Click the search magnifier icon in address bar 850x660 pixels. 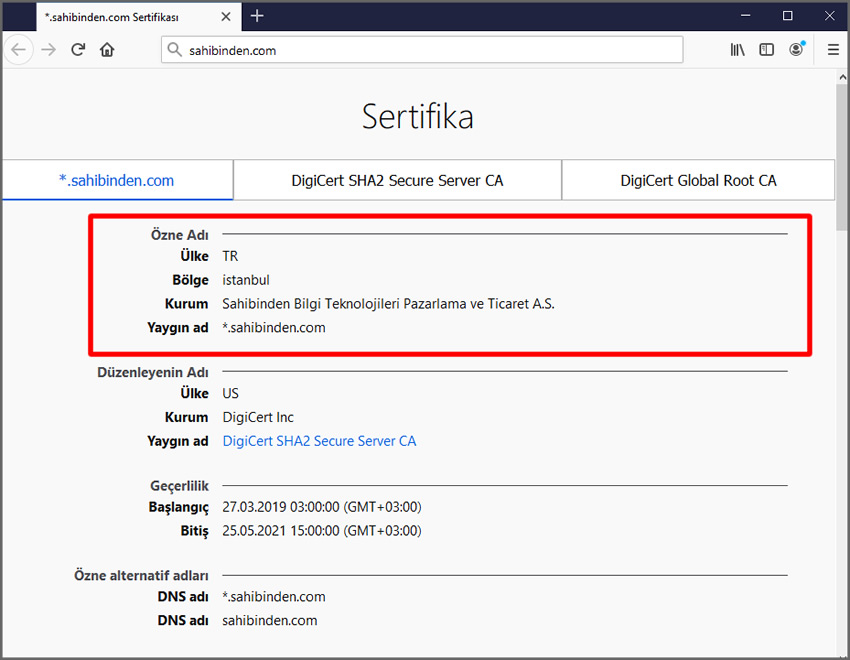(x=174, y=50)
